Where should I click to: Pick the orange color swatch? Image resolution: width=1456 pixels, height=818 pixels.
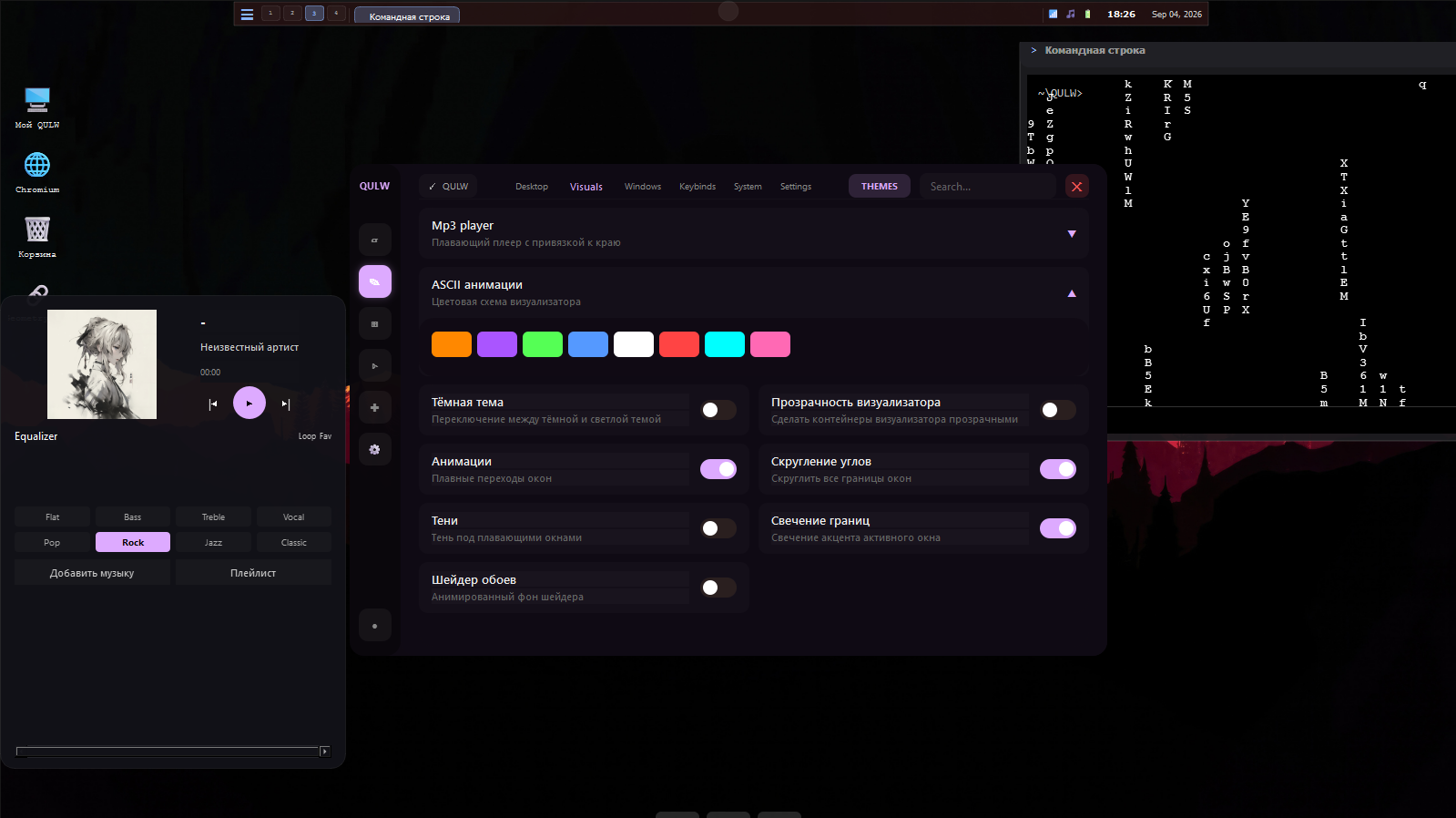click(x=452, y=344)
